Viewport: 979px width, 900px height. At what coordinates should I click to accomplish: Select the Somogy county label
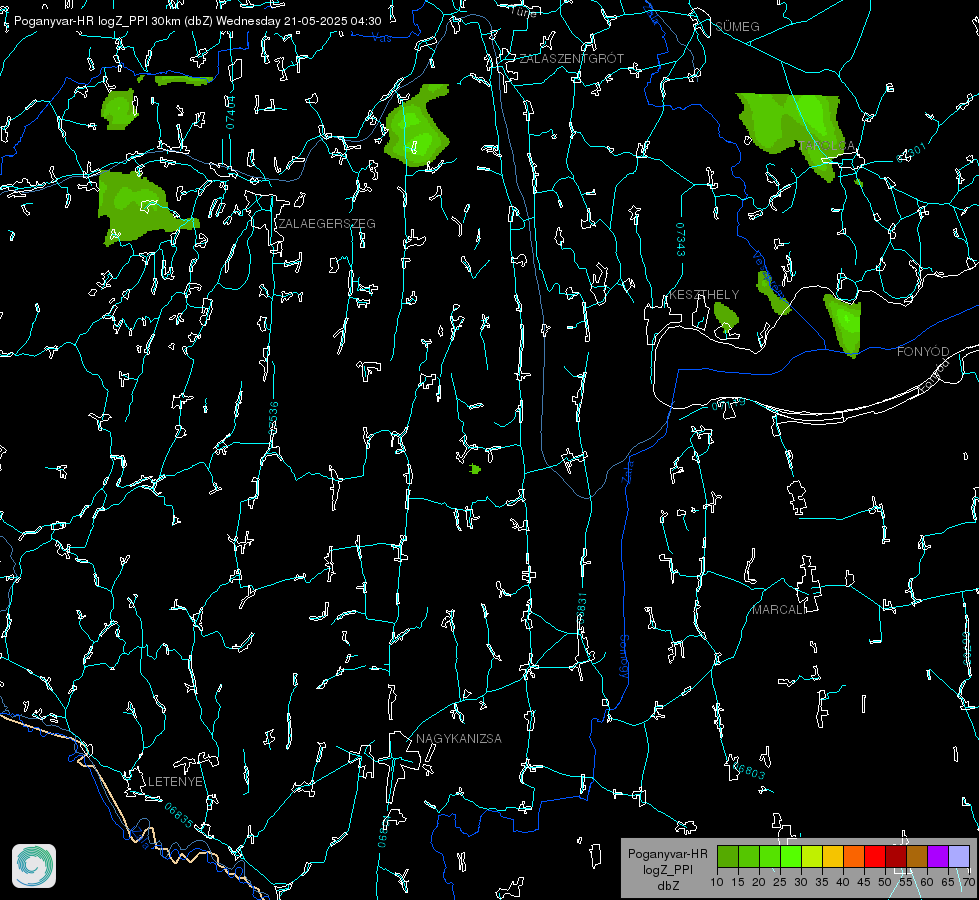(x=624, y=657)
